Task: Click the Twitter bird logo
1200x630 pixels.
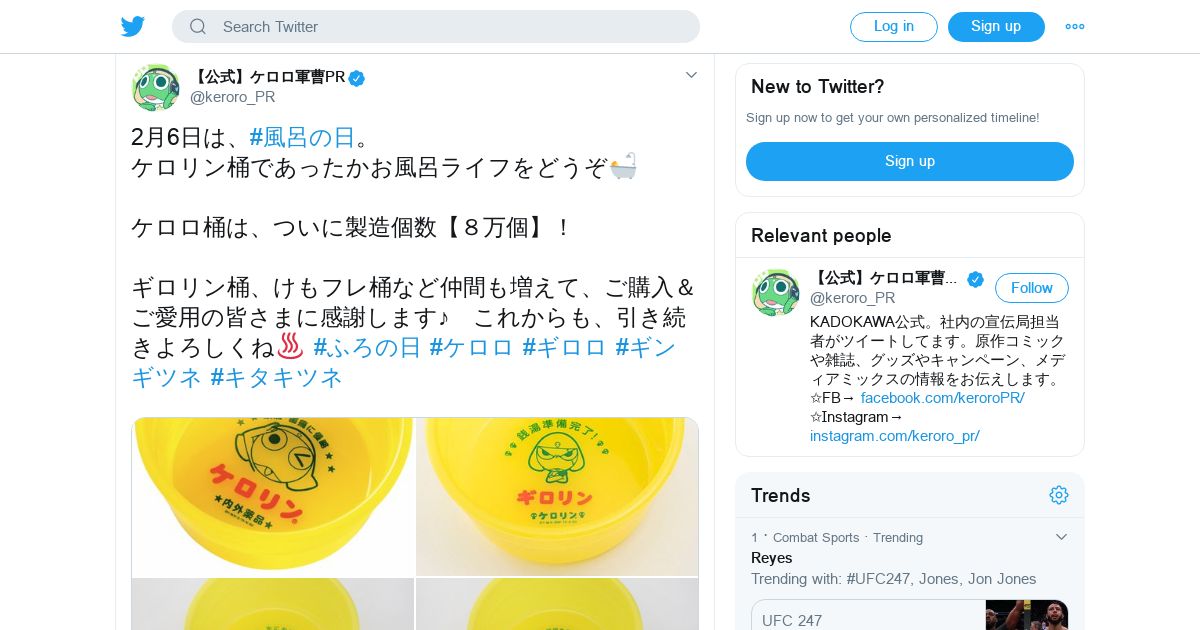Action: point(133,27)
